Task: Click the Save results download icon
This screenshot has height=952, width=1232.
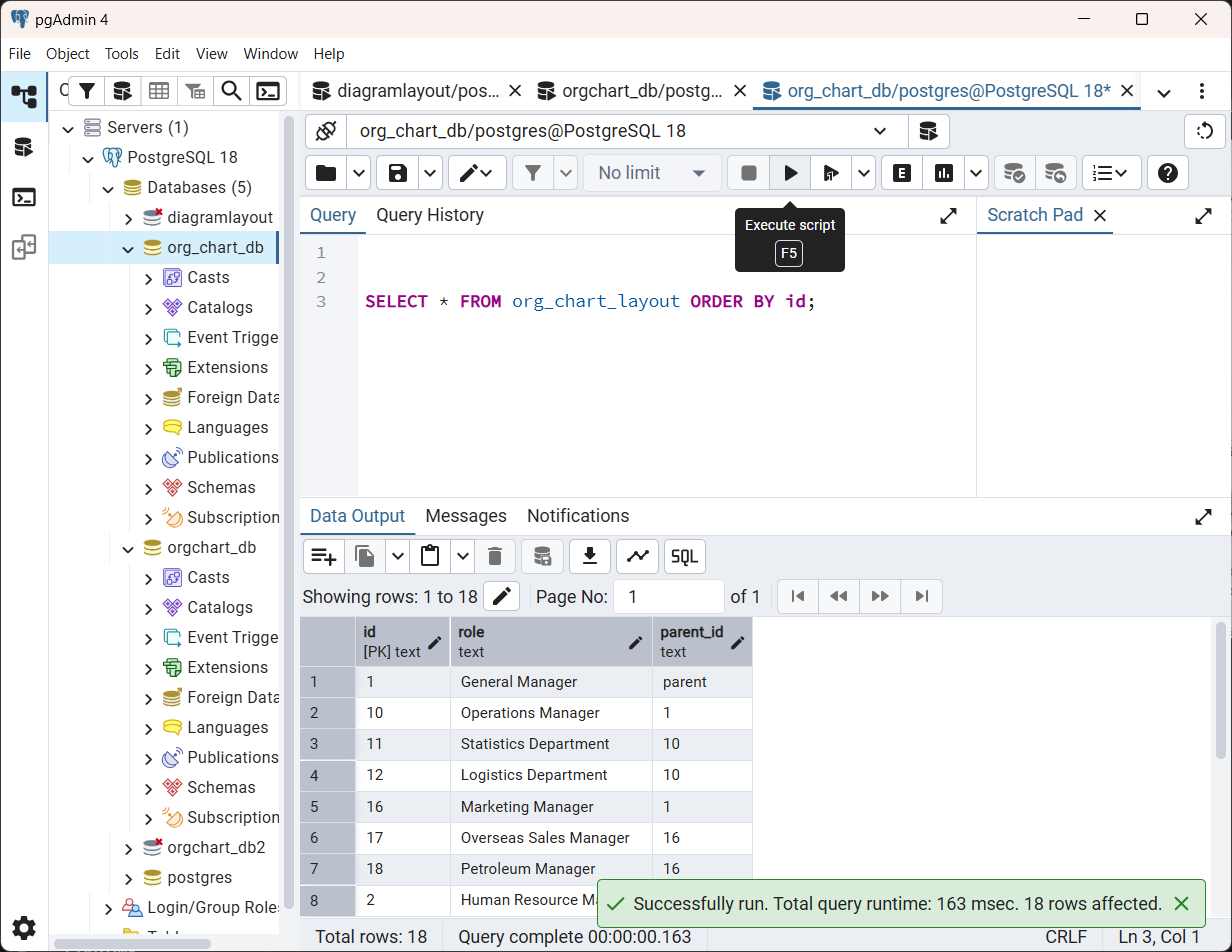Action: [x=590, y=557]
